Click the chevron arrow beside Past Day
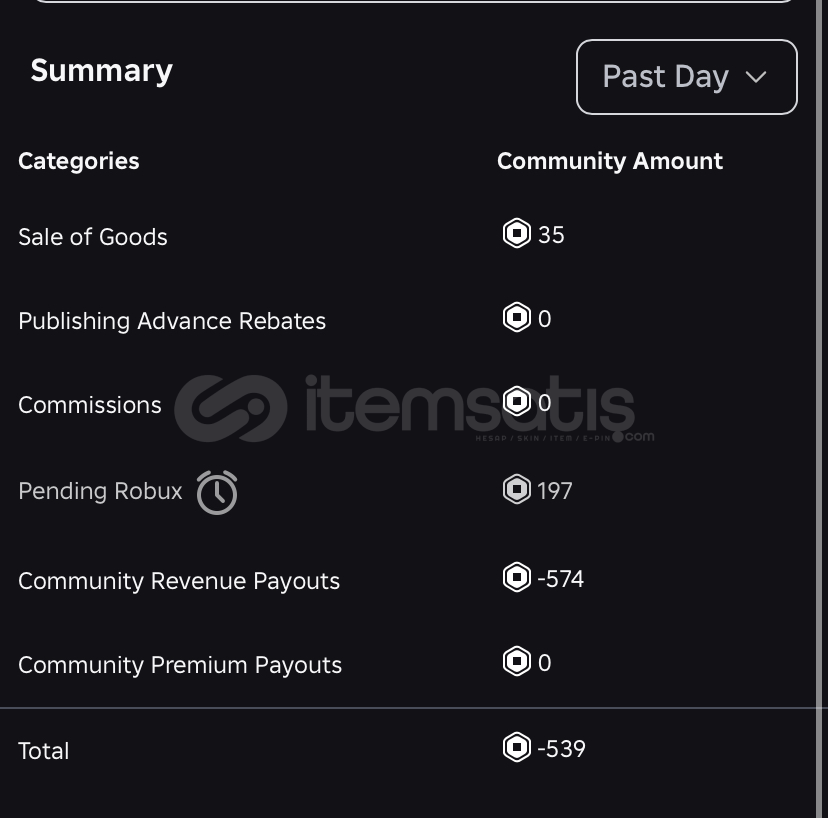This screenshot has width=828, height=818. [x=756, y=78]
